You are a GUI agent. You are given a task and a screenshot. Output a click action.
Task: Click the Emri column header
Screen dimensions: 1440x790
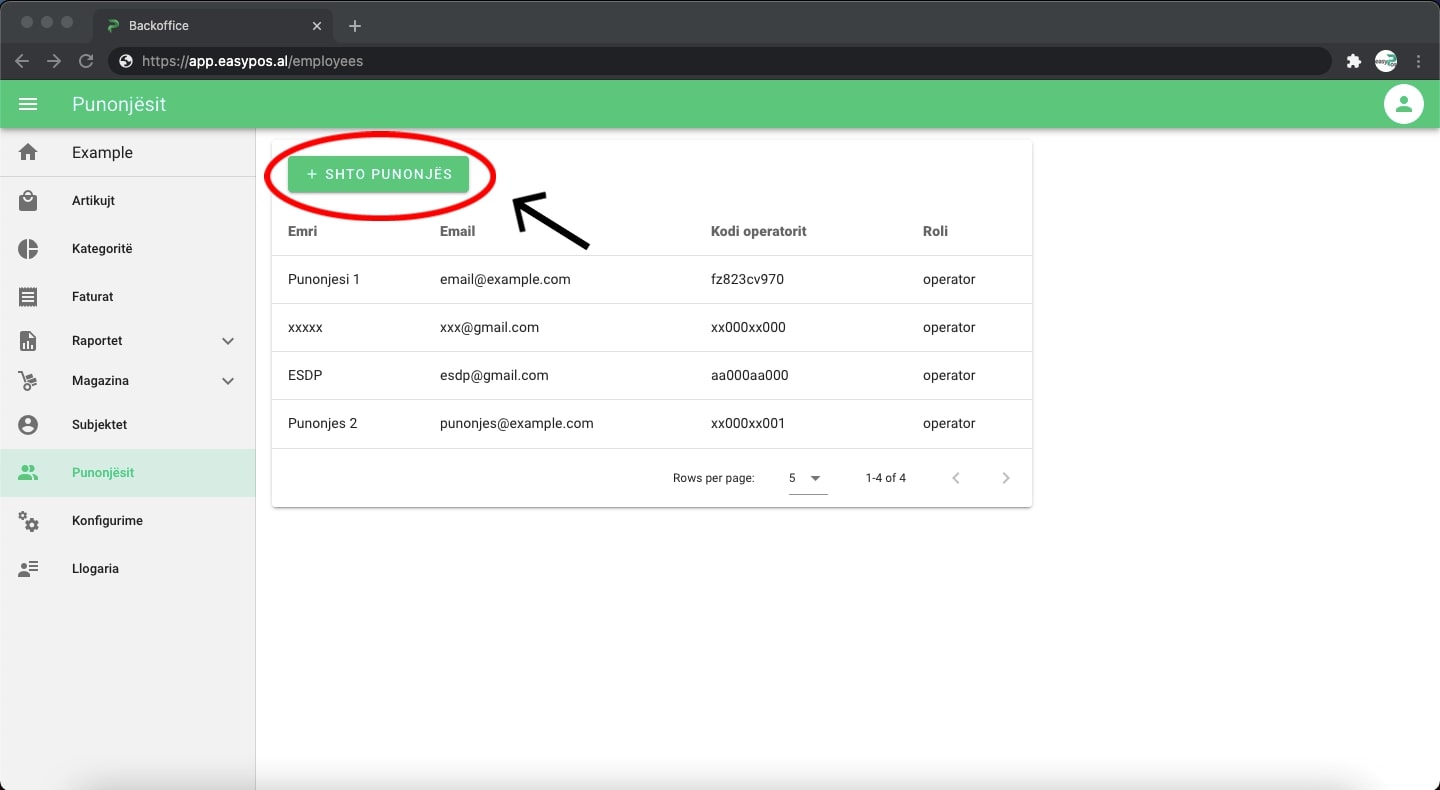coord(303,231)
